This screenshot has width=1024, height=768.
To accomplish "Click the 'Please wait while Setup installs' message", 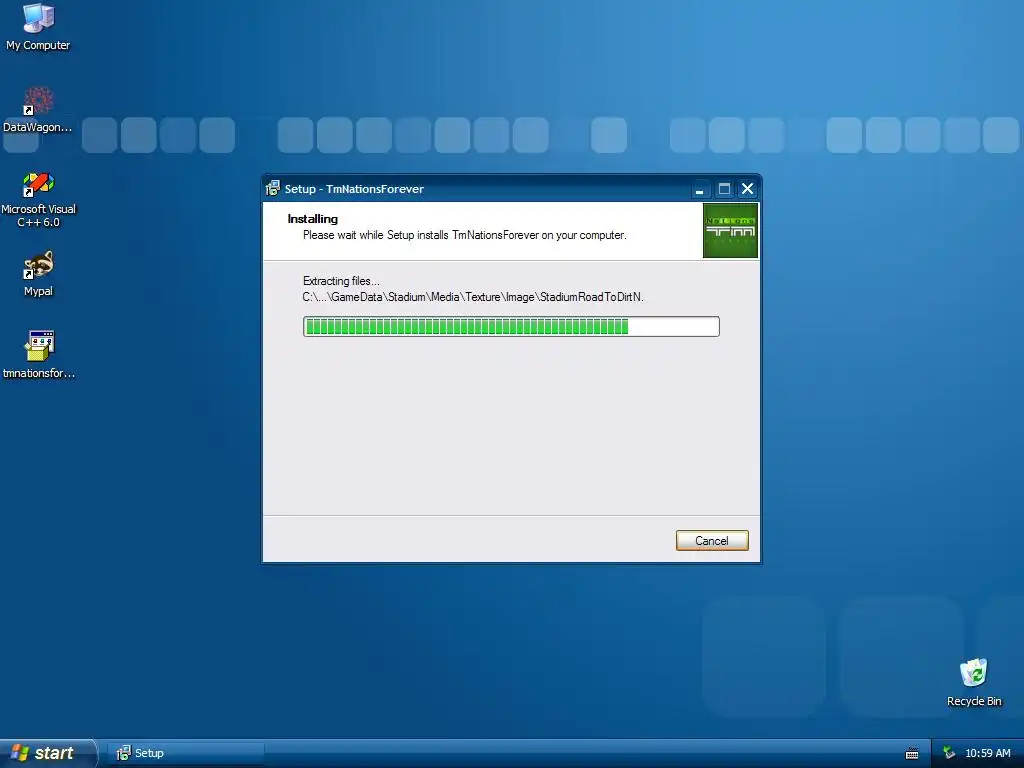I will (464, 235).
